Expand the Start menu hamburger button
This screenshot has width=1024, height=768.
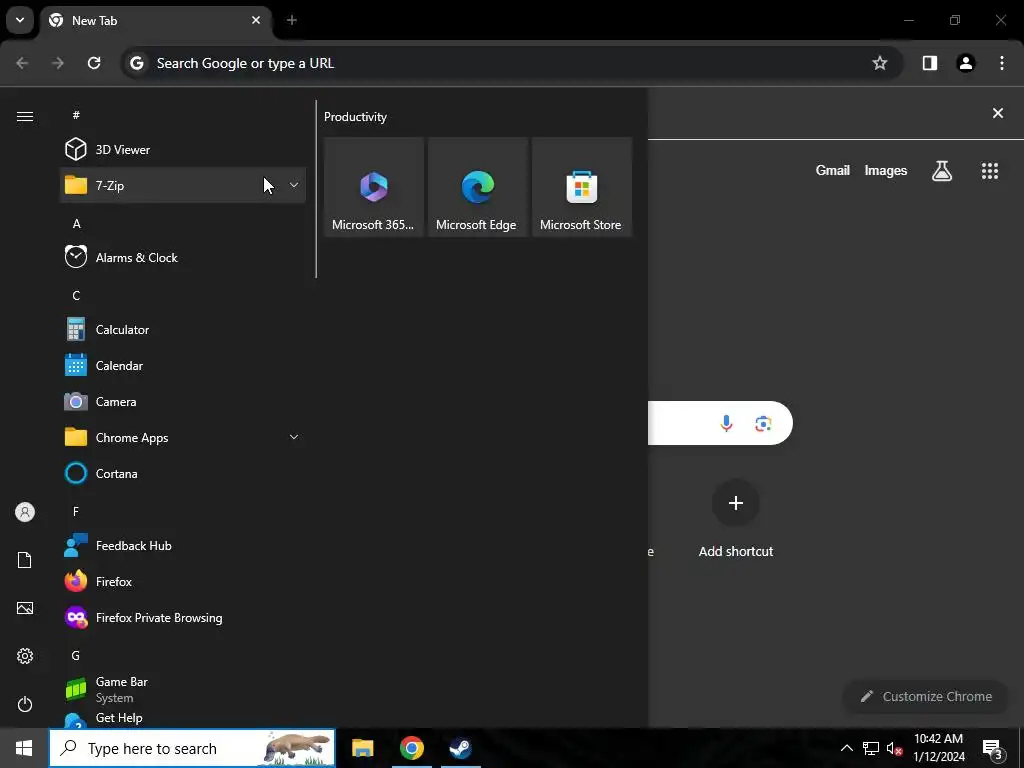tap(25, 116)
